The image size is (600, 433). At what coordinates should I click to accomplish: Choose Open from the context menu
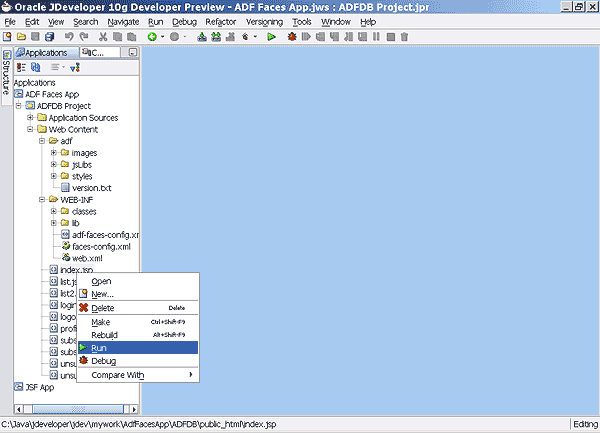pyautogui.click(x=138, y=281)
